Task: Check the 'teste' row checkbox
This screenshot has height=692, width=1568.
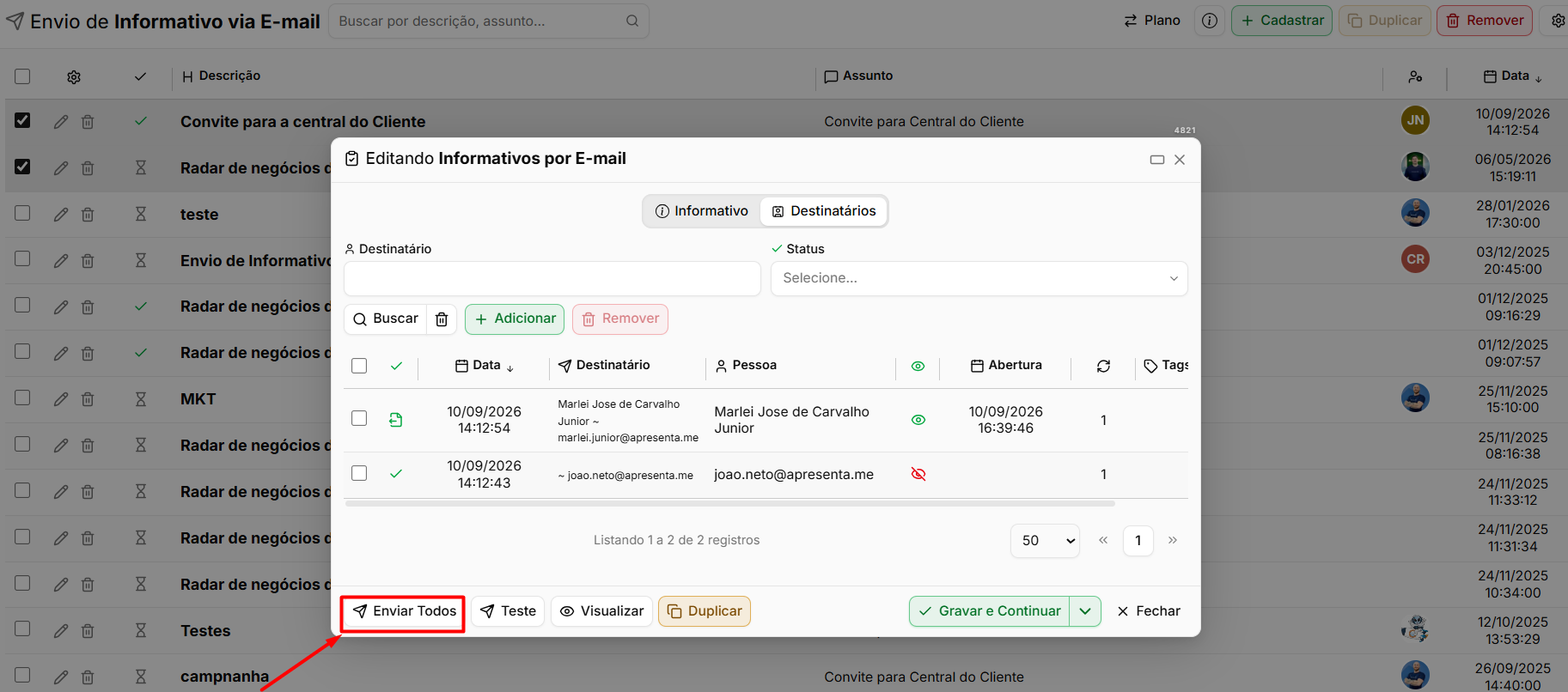Action: 22,213
